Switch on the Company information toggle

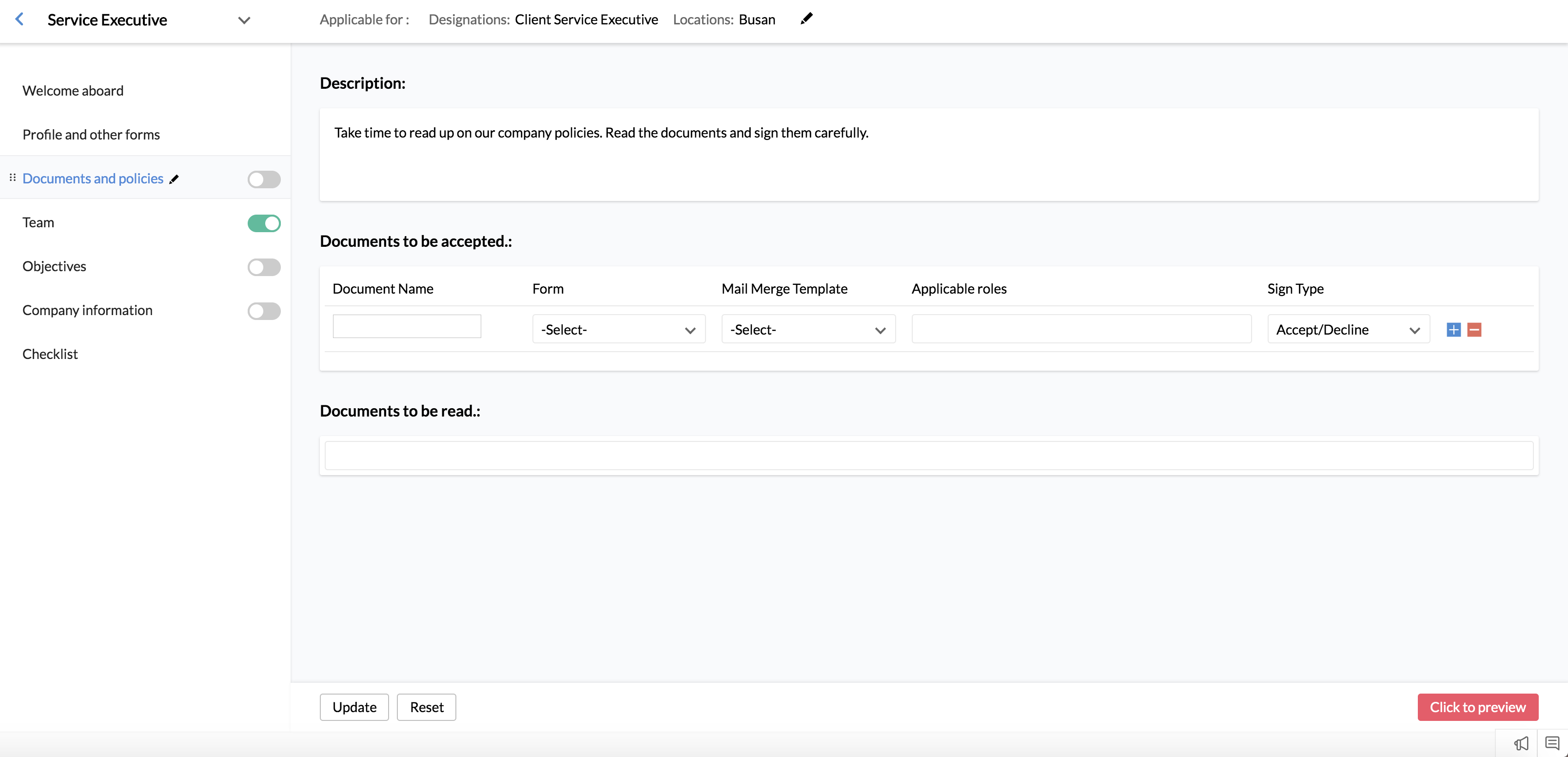(x=264, y=311)
